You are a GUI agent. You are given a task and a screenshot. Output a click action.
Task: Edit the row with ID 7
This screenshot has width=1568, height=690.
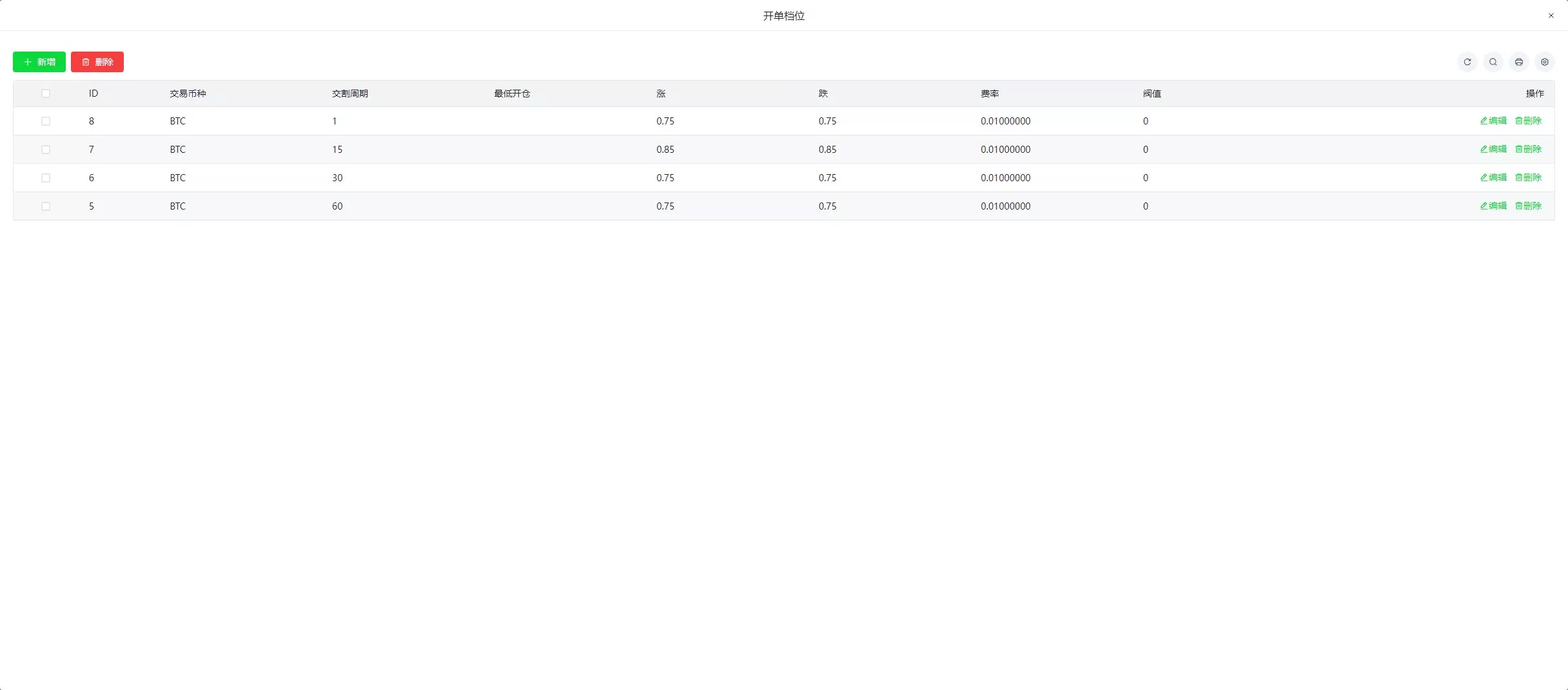click(x=1493, y=149)
